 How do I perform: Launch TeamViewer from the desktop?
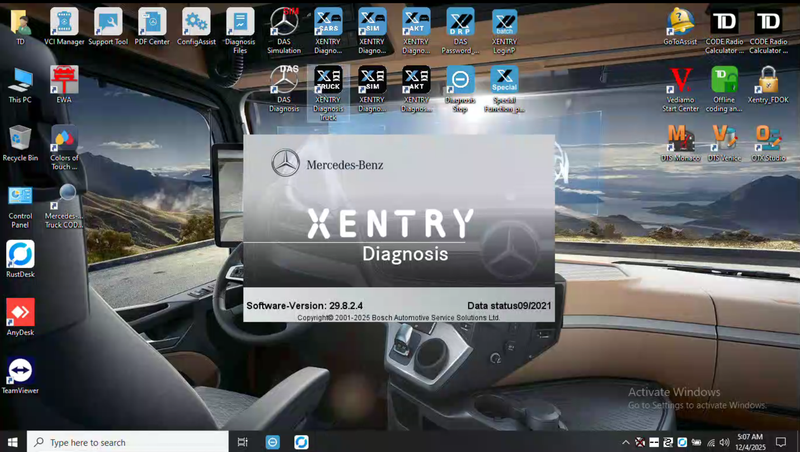pyautogui.click(x=20, y=371)
